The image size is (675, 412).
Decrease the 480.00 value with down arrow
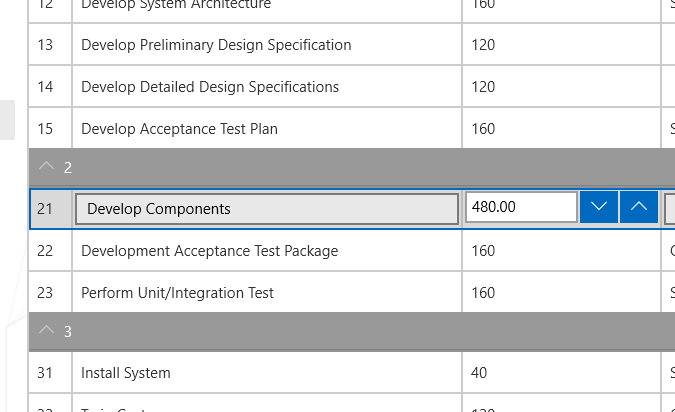pyautogui.click(x=599, y=207)
